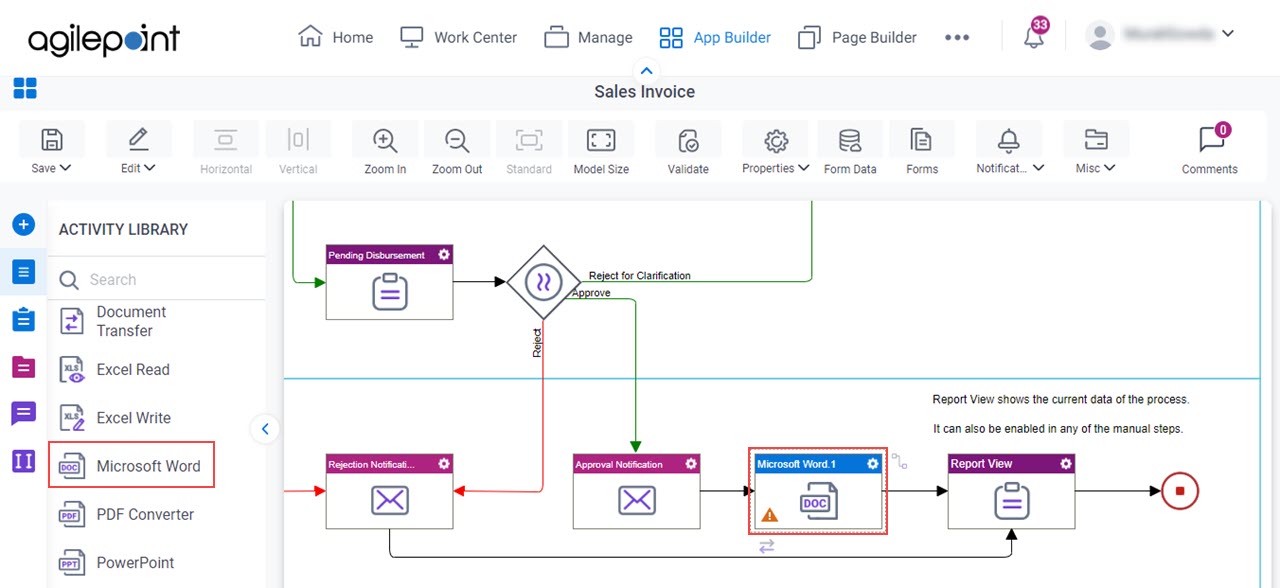Click Vertical align tool
The image size is (1280, 588).
298,149
